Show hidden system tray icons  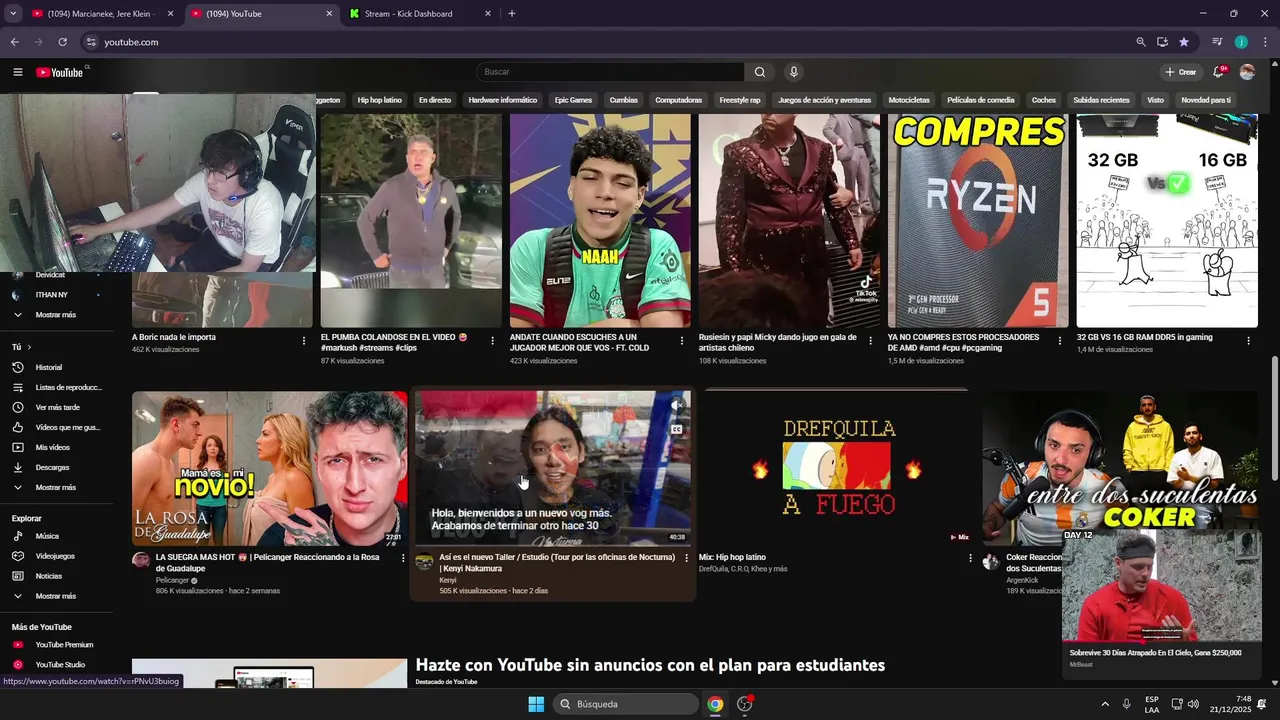[1105, 704]
